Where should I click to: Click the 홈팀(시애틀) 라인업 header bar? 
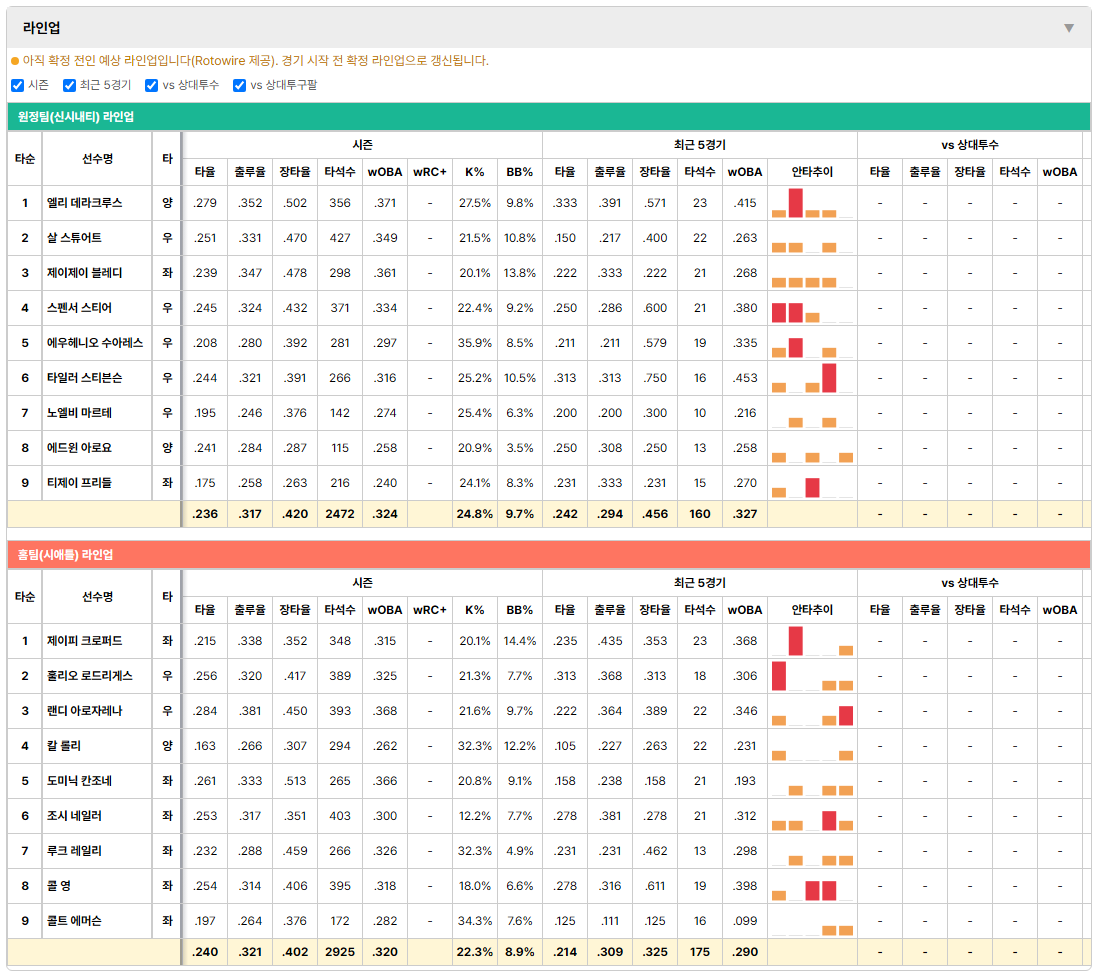pos(549,555)
